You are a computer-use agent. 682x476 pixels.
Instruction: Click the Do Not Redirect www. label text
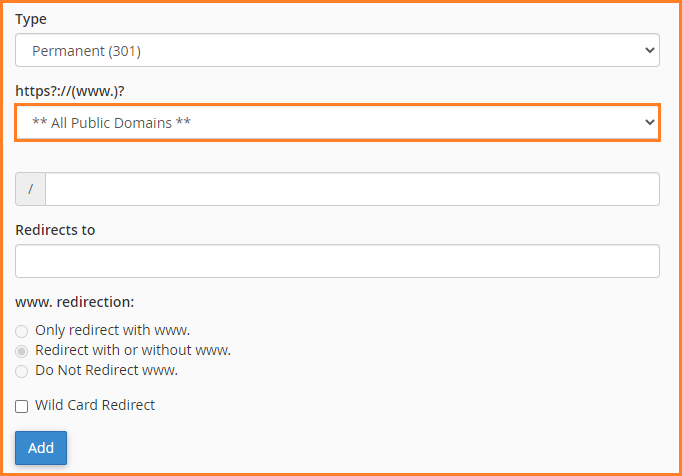[107, 370]
